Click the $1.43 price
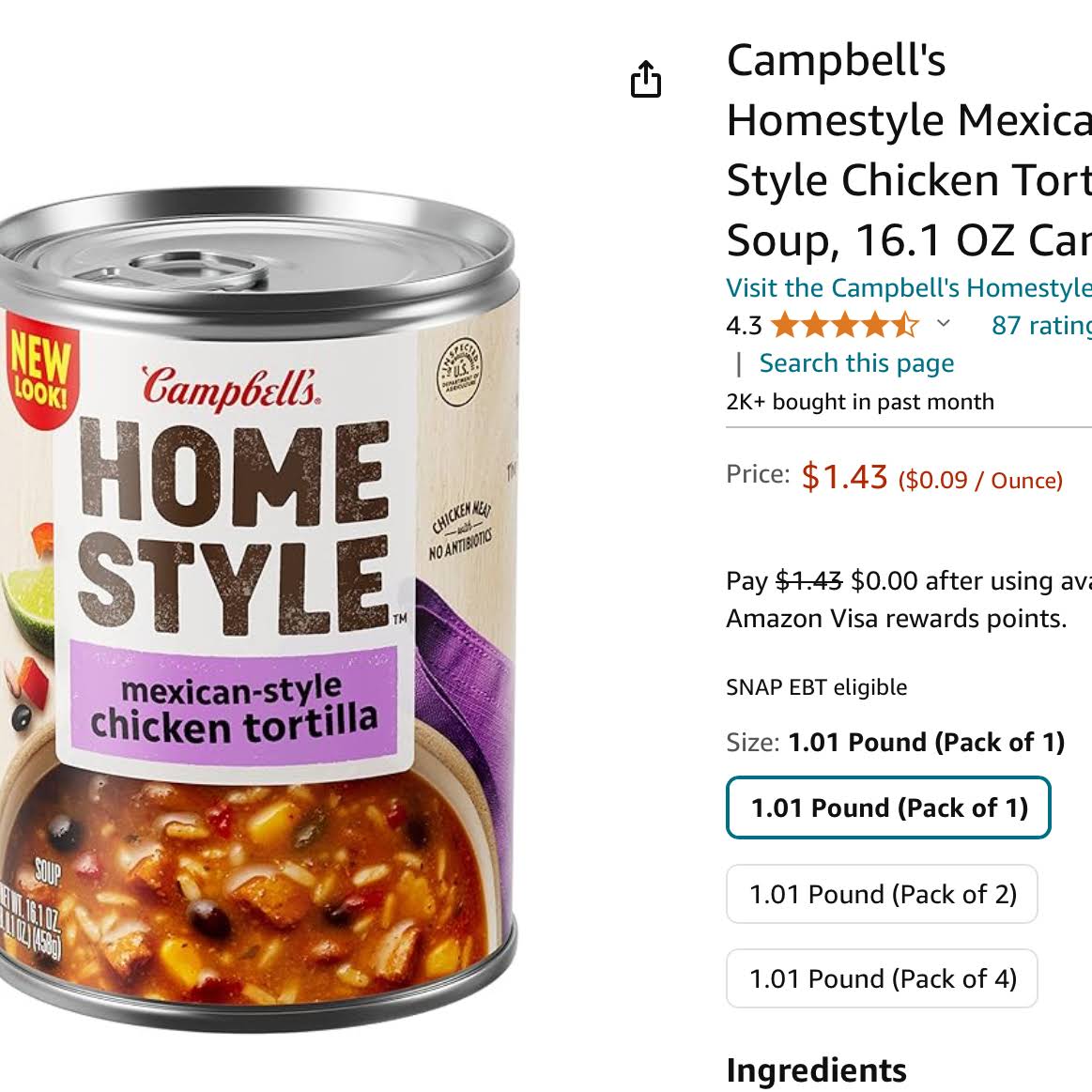The height and width of the screenshot is (1092, 1092). pos(844,477)
